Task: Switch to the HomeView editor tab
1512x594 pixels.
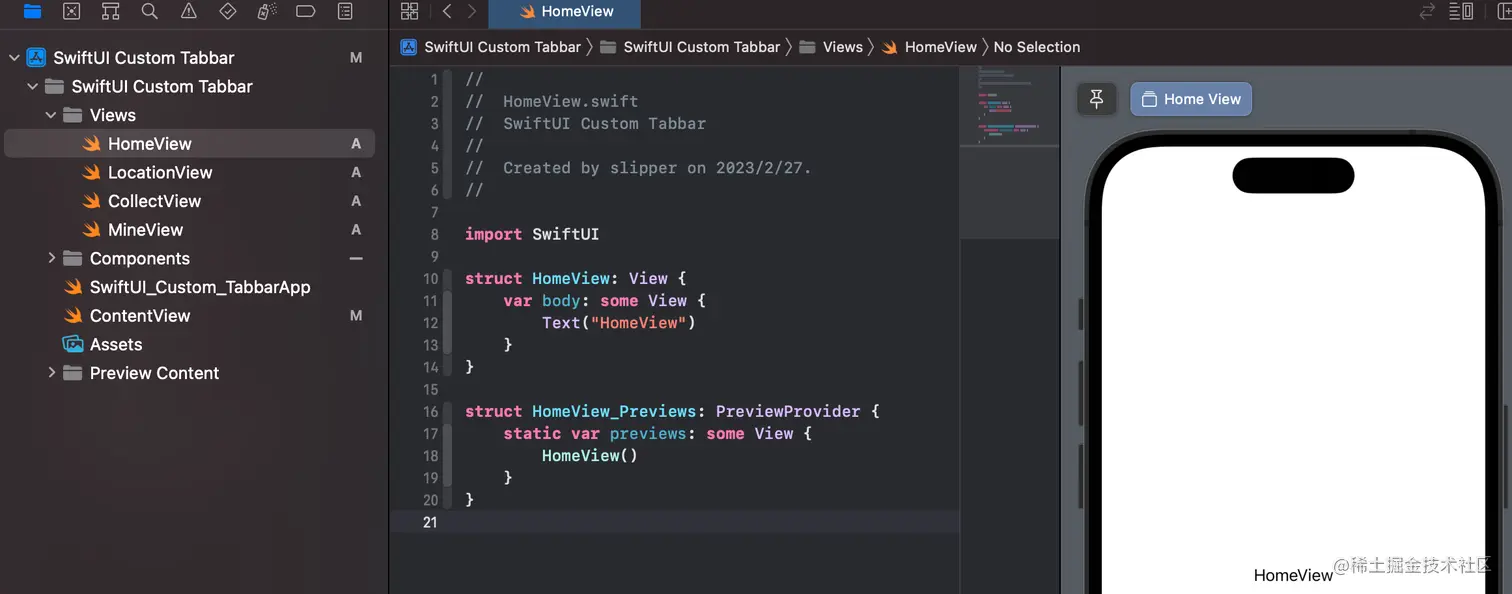Action: coord(565,14)
